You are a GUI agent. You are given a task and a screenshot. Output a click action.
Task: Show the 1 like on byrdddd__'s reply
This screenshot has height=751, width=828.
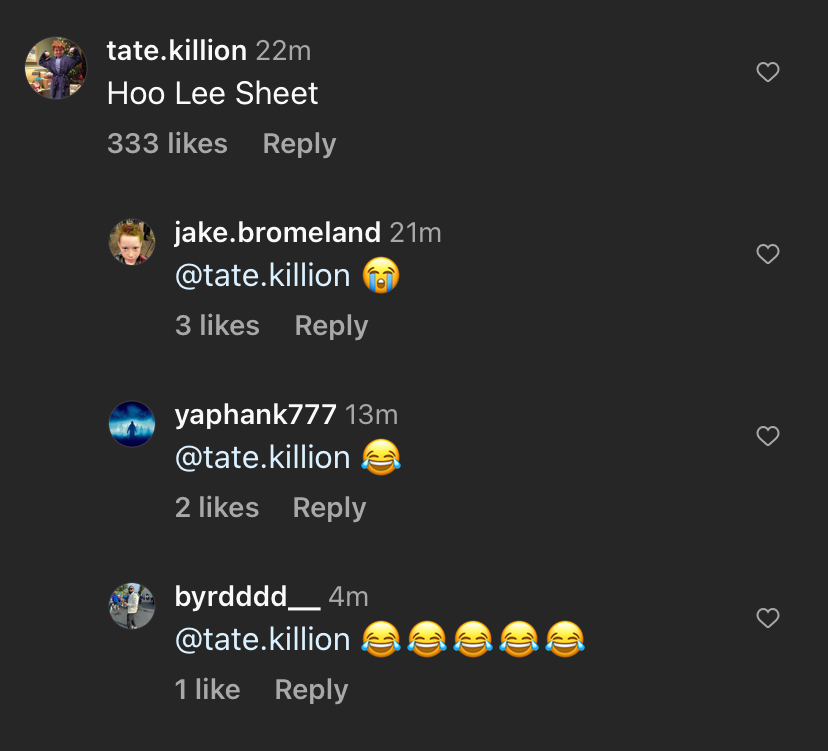pos(207,690)
